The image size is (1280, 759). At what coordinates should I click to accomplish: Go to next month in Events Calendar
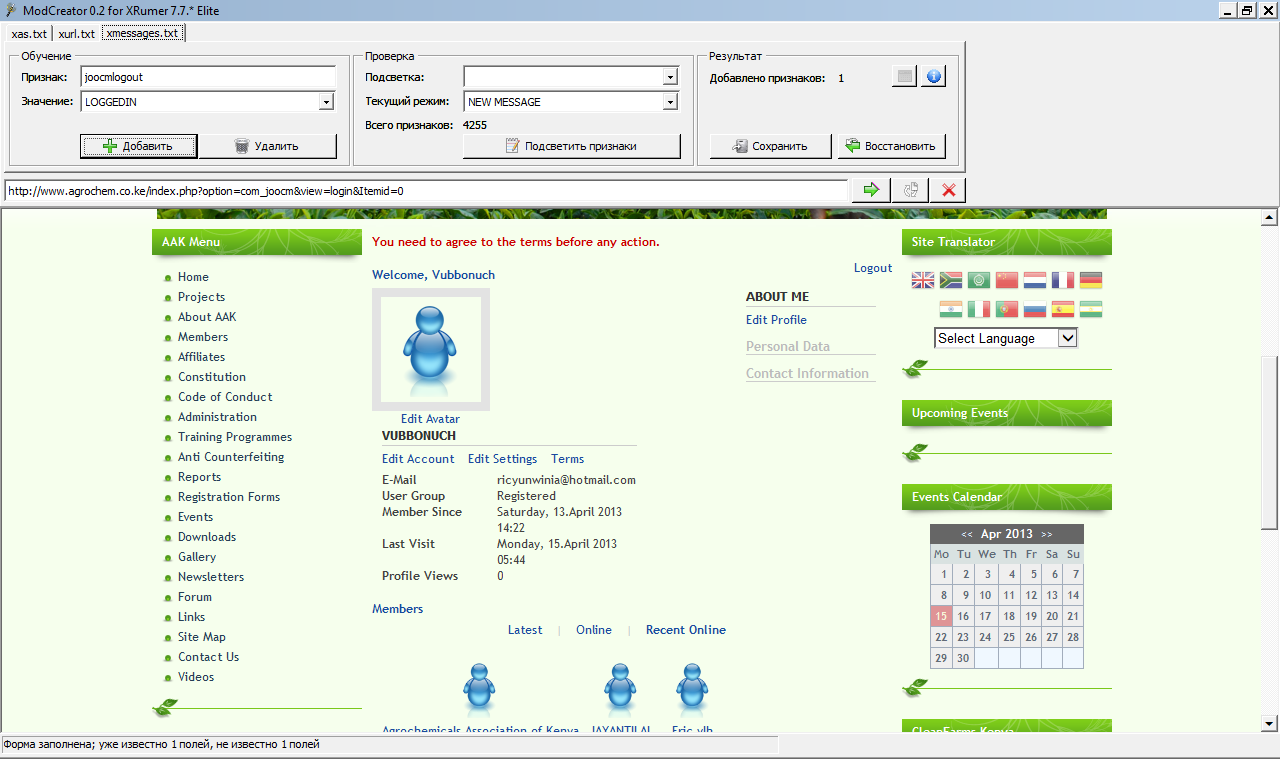coord(1046,534)
